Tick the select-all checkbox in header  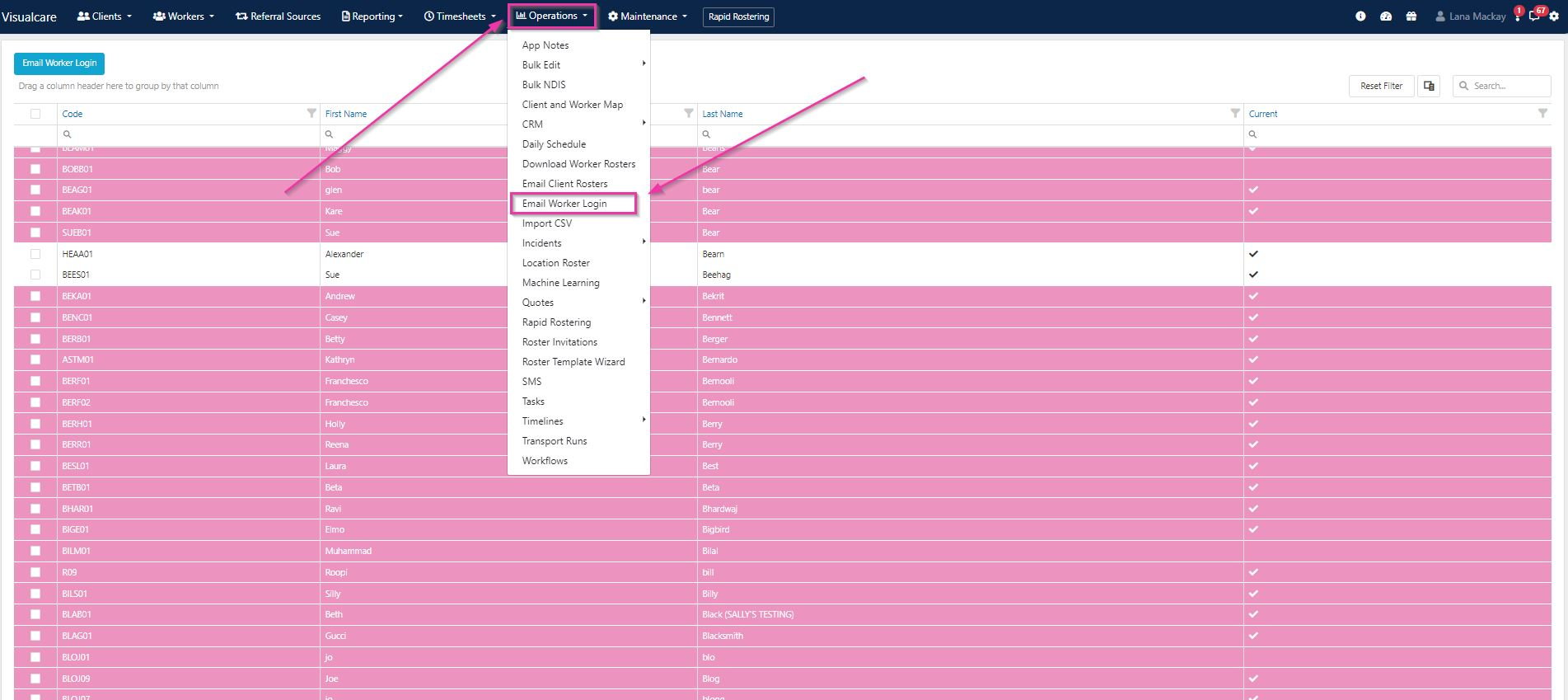click(x=35, y=114)
